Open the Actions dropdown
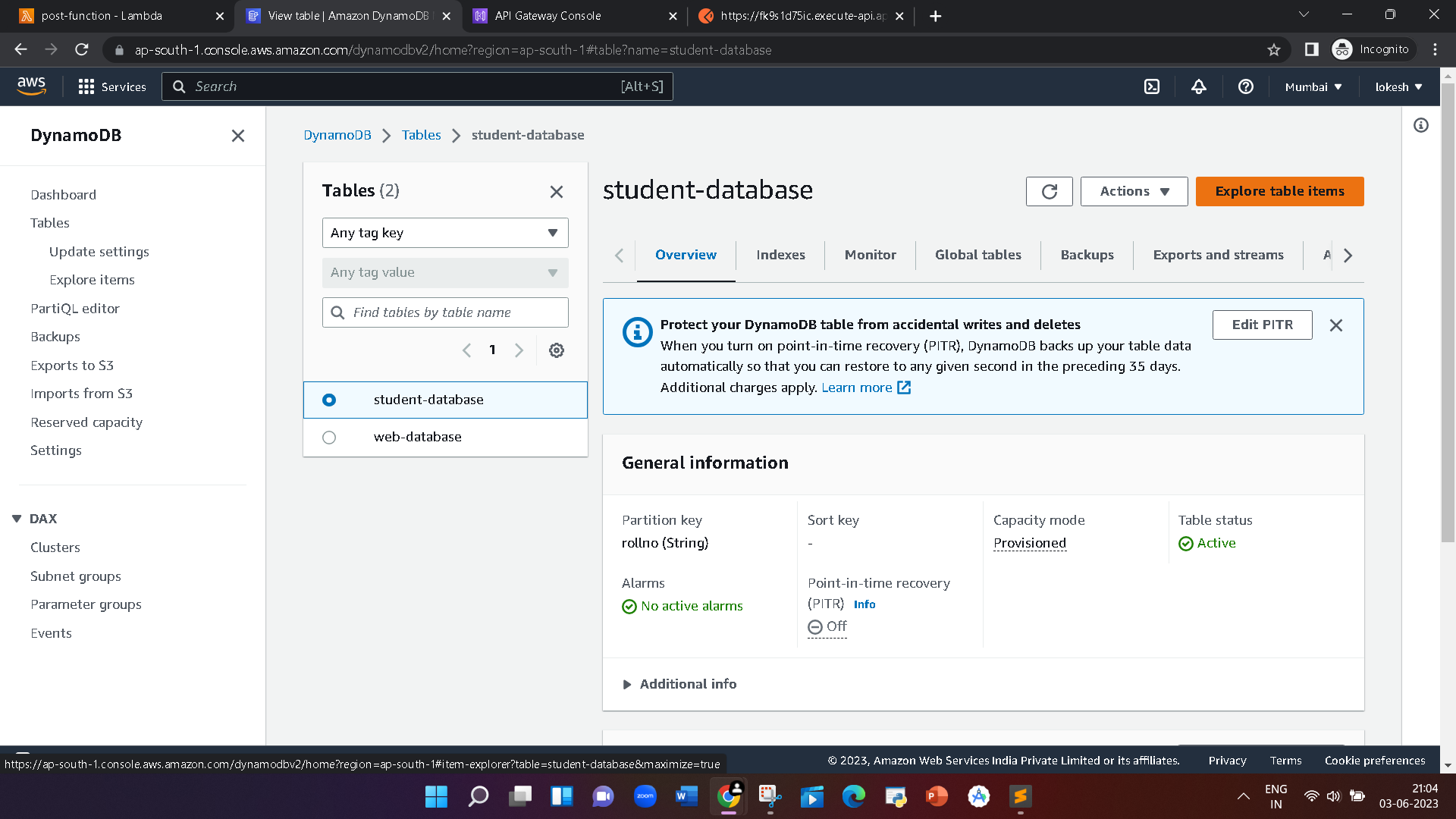This screenshot has height=819, width=1456. point(1133,191)
